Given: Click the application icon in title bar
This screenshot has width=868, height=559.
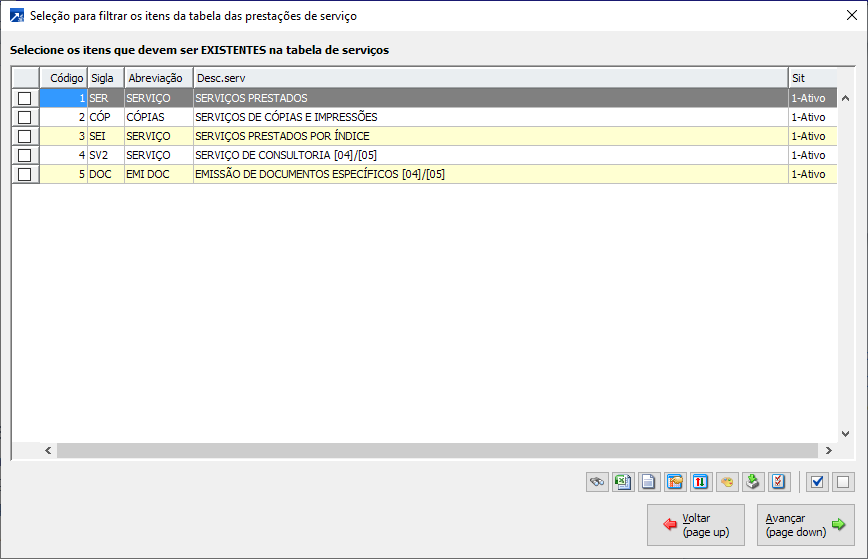Looking at the screenshot, I should click(17, 15).
